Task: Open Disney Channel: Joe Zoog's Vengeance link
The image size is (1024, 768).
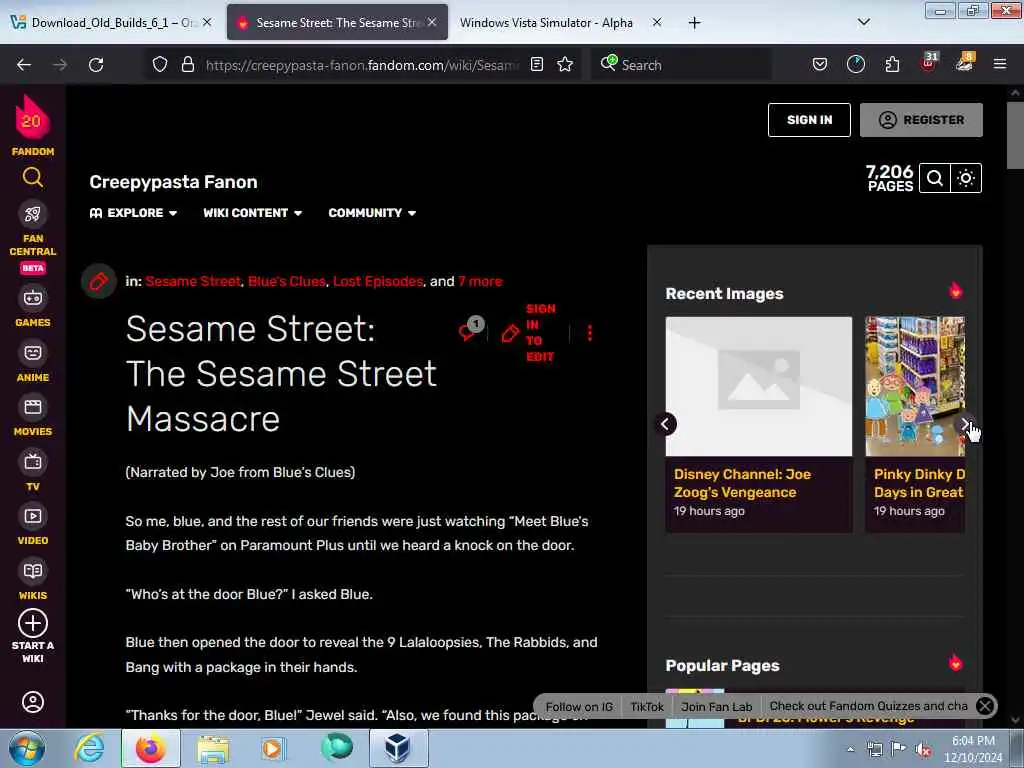Action: 743,483
